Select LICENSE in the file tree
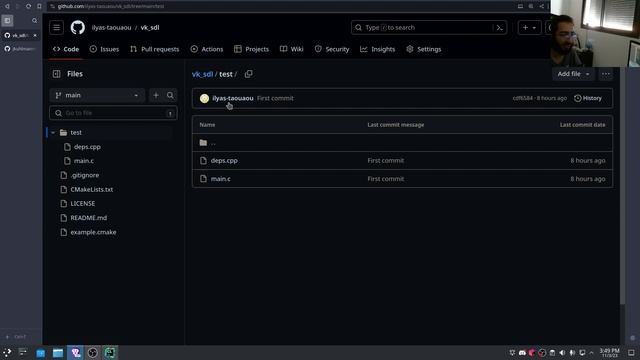 pyautogui.click(x=82, y=203)
